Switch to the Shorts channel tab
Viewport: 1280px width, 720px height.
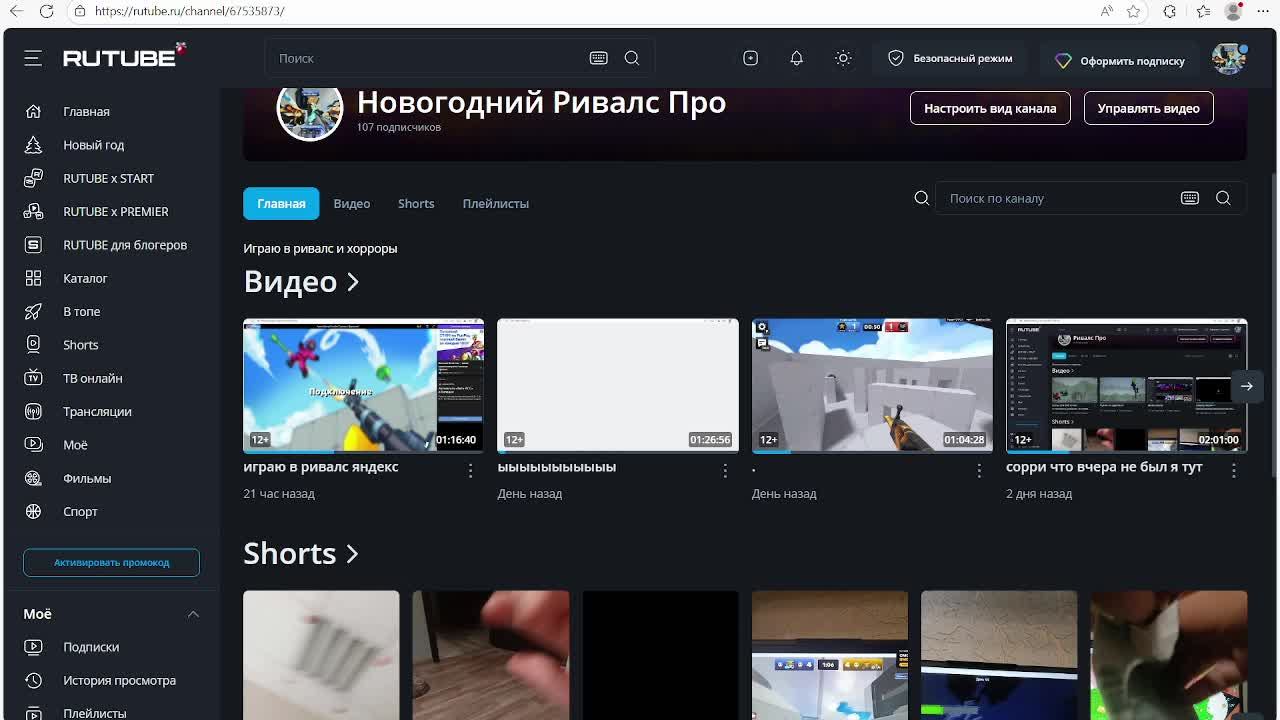416,203
